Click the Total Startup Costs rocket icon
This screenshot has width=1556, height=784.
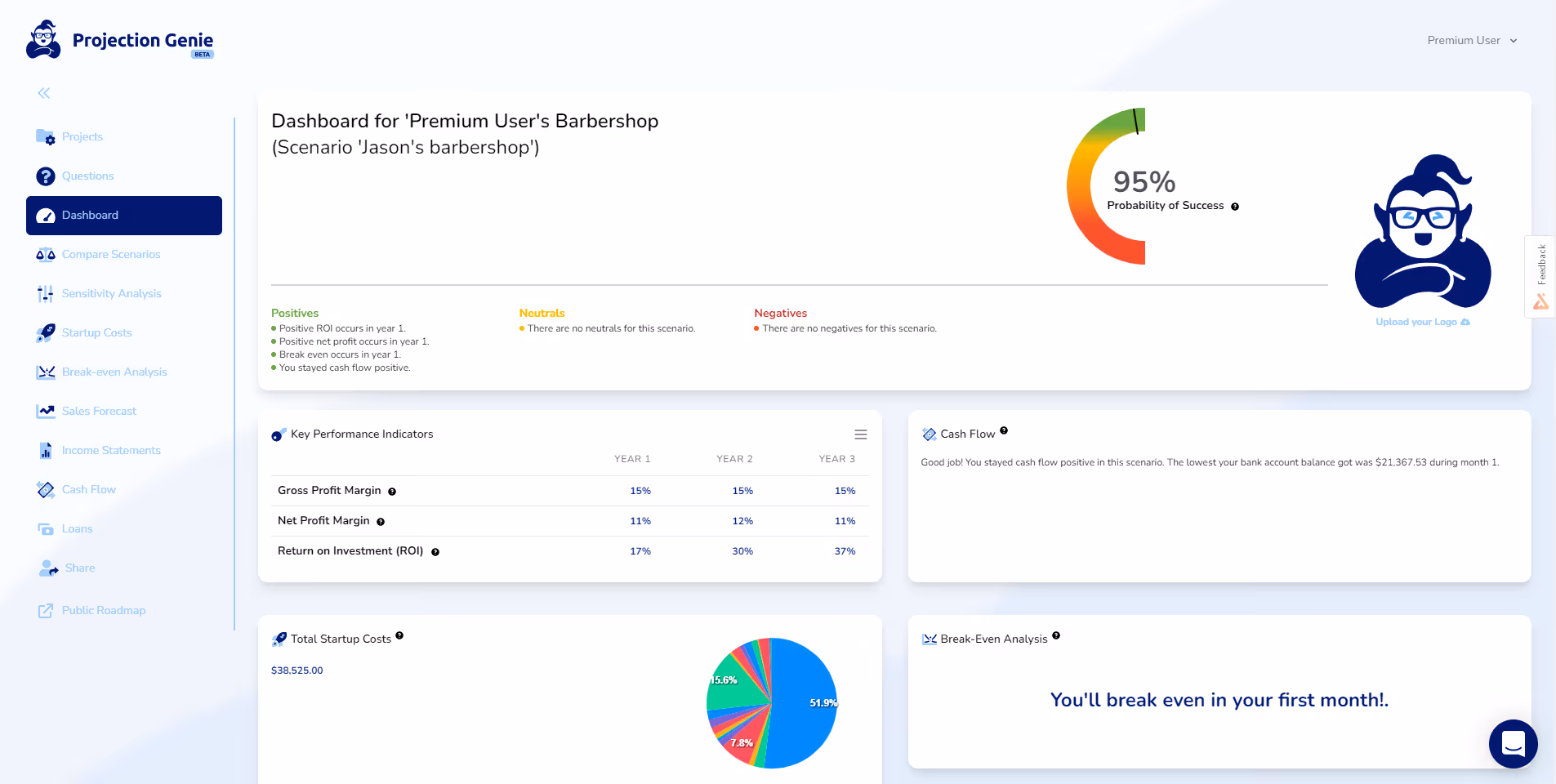pyautogui.click(x=279, y=639)
